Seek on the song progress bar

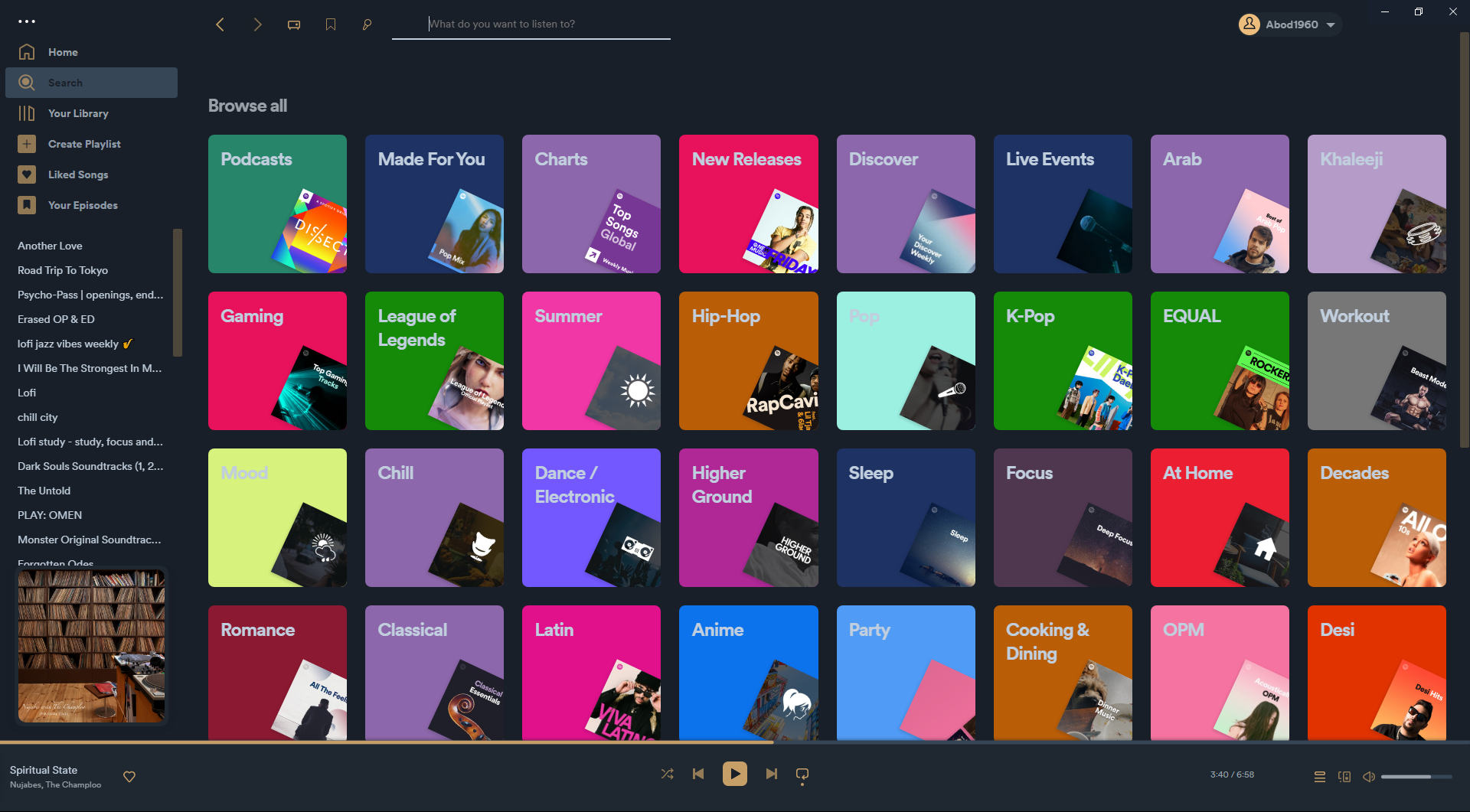click(x=735, y=742)
